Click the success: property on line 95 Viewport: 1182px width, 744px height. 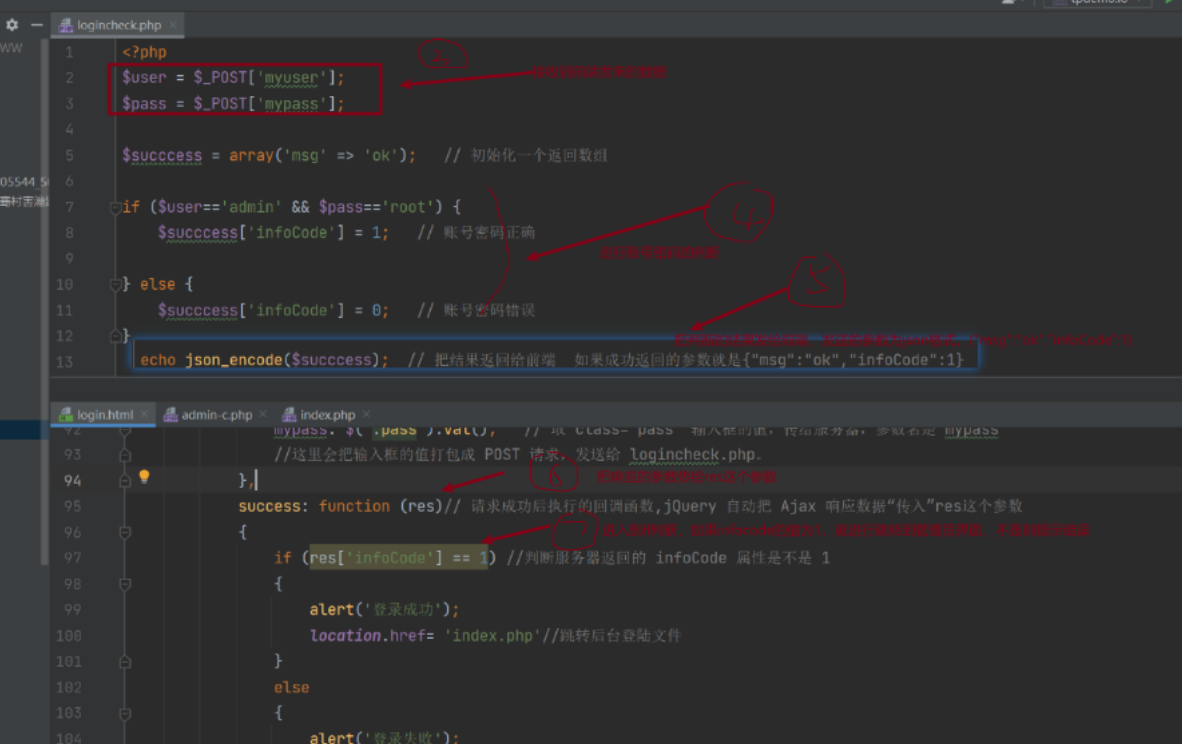coord(273,506)
